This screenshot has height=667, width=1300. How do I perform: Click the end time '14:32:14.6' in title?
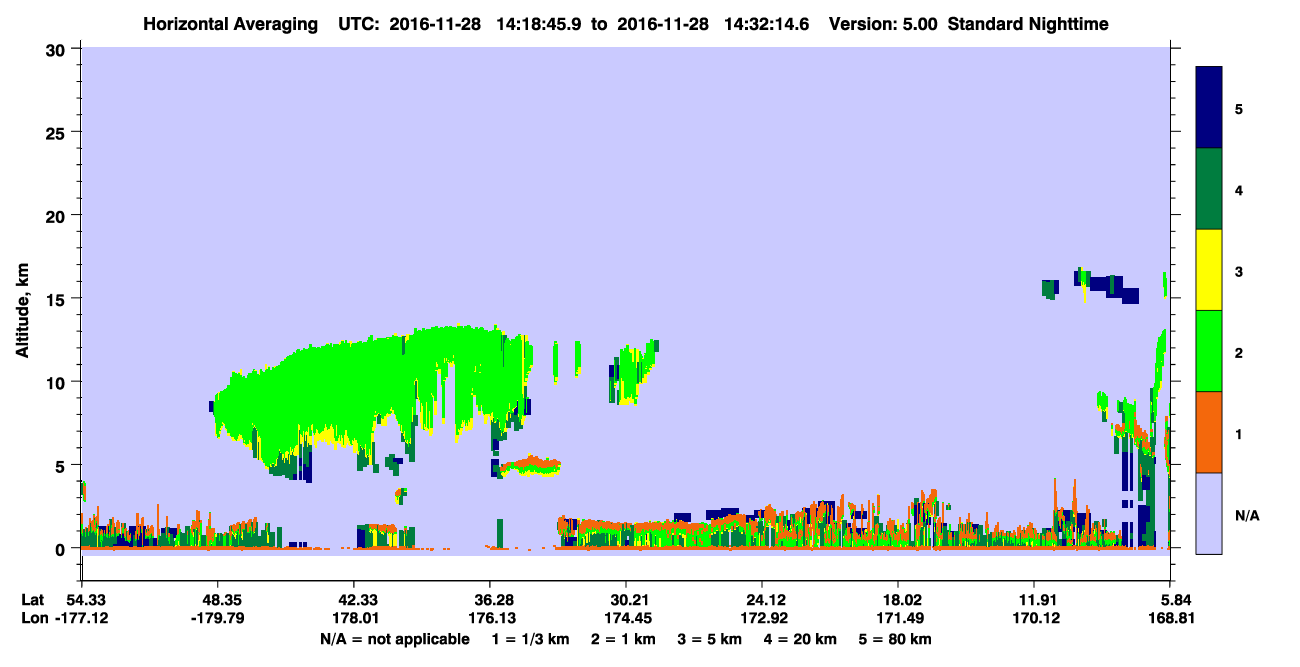(x=765, y=23)
